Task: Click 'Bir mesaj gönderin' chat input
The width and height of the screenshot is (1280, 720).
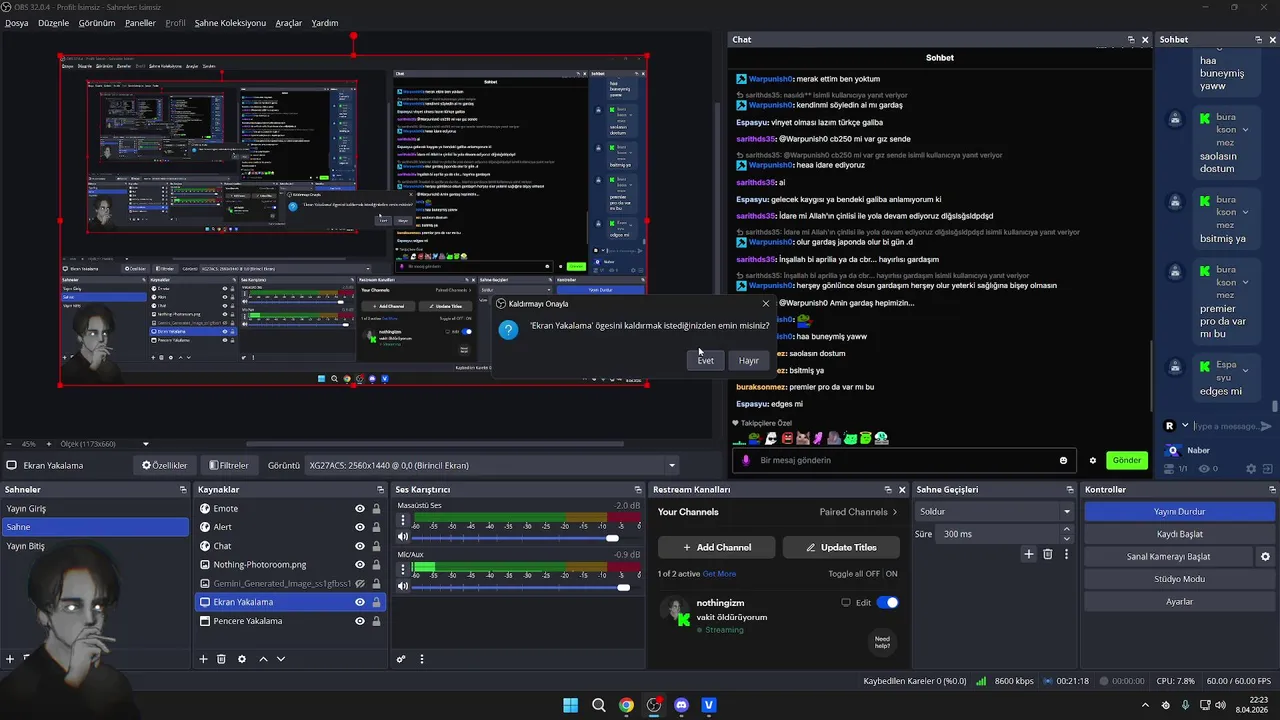Action: [905, 460]
